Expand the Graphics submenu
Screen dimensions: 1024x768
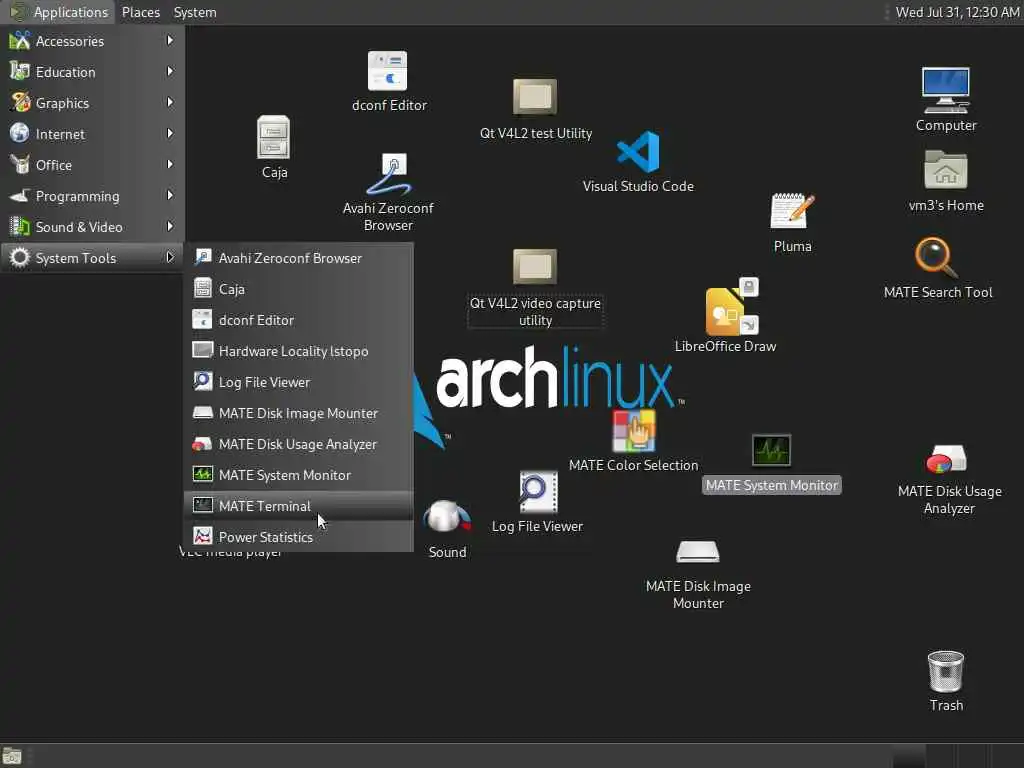click(x=92, y=103)
